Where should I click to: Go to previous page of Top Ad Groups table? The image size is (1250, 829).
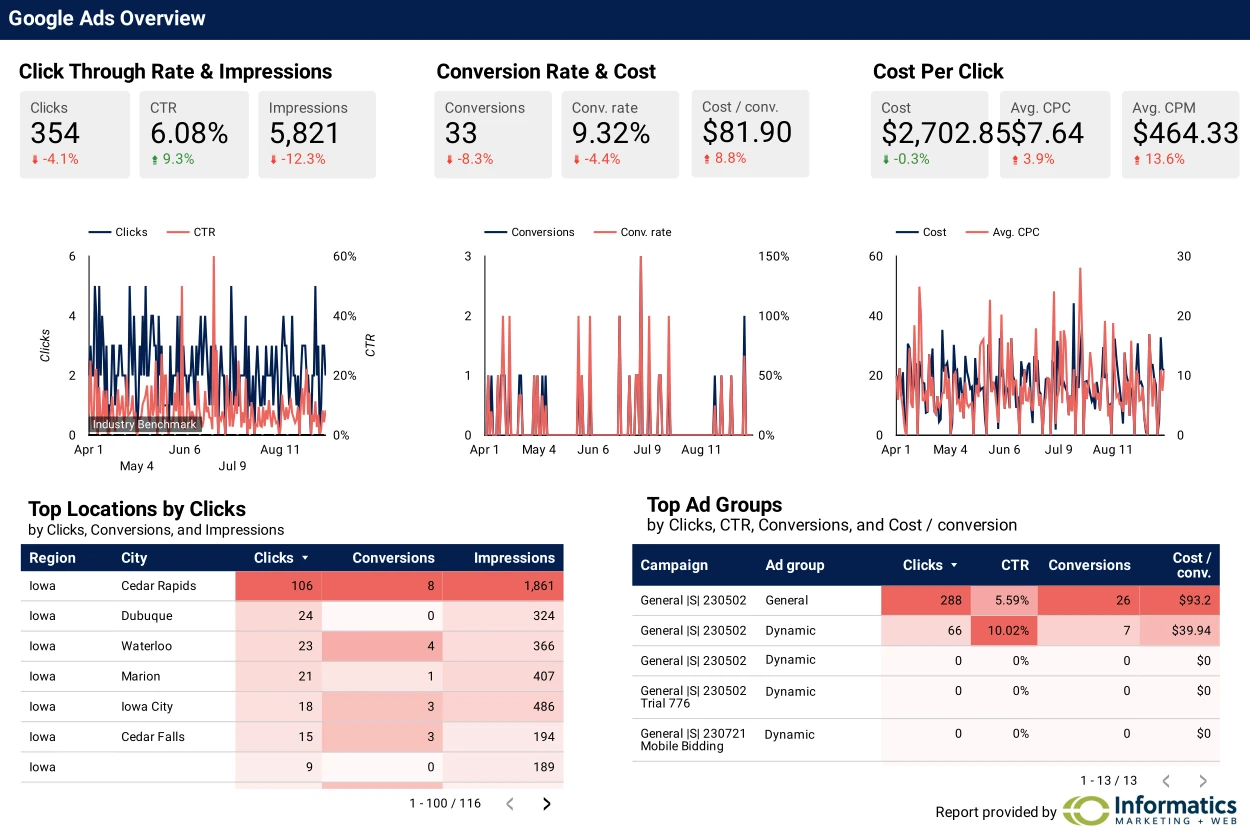1166,781
